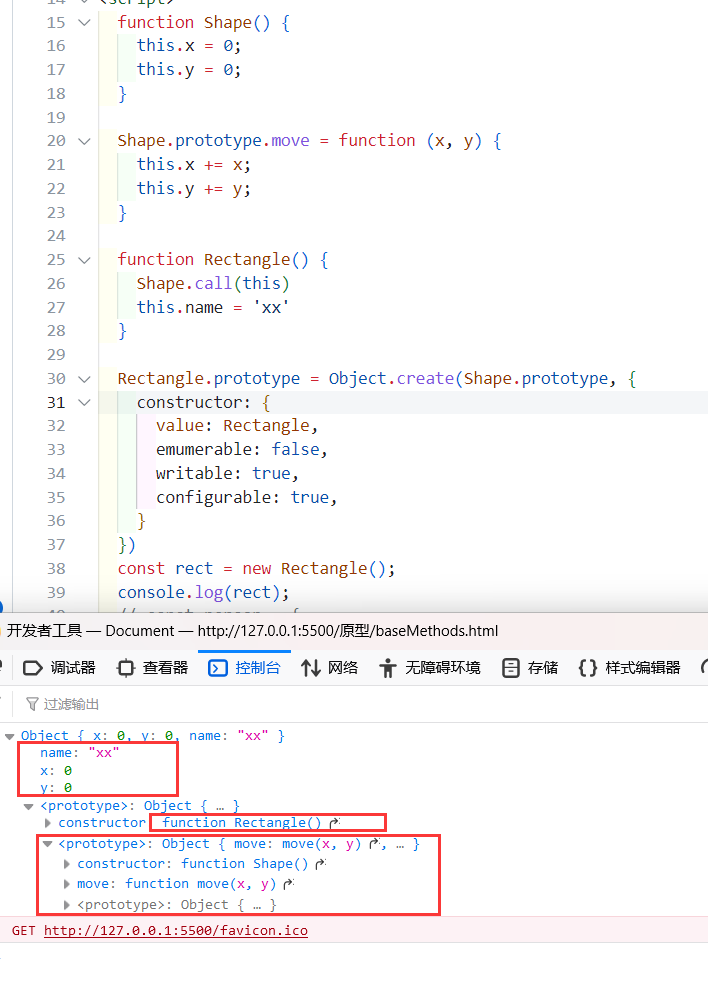Collapse the function Shape fold arrow at line 15
The image size is (708, 993).
point(84,23)
